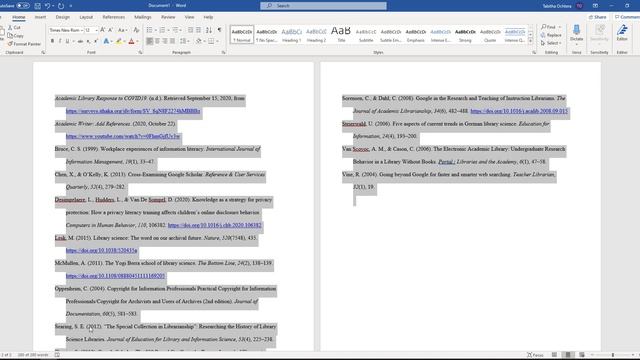Image resolution: width=640 pixels, height=360 pixels.
Task: Switch to the Insert tab
Action: tap(40, 17)
